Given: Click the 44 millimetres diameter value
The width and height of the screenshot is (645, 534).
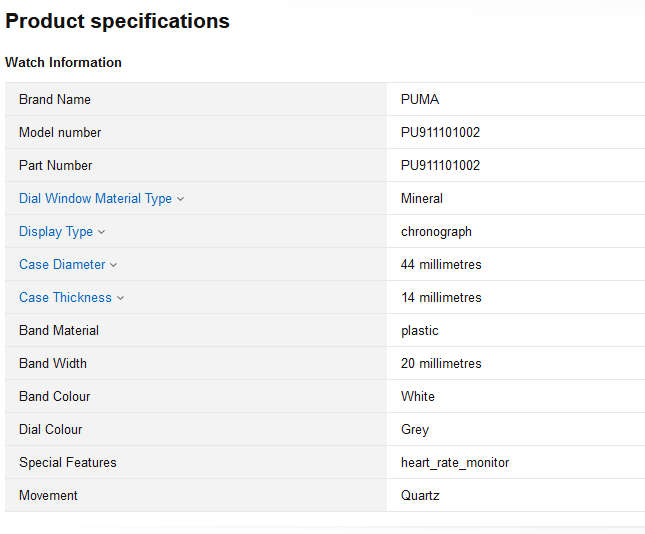Looking at the screenshot, I should [441, 264].
